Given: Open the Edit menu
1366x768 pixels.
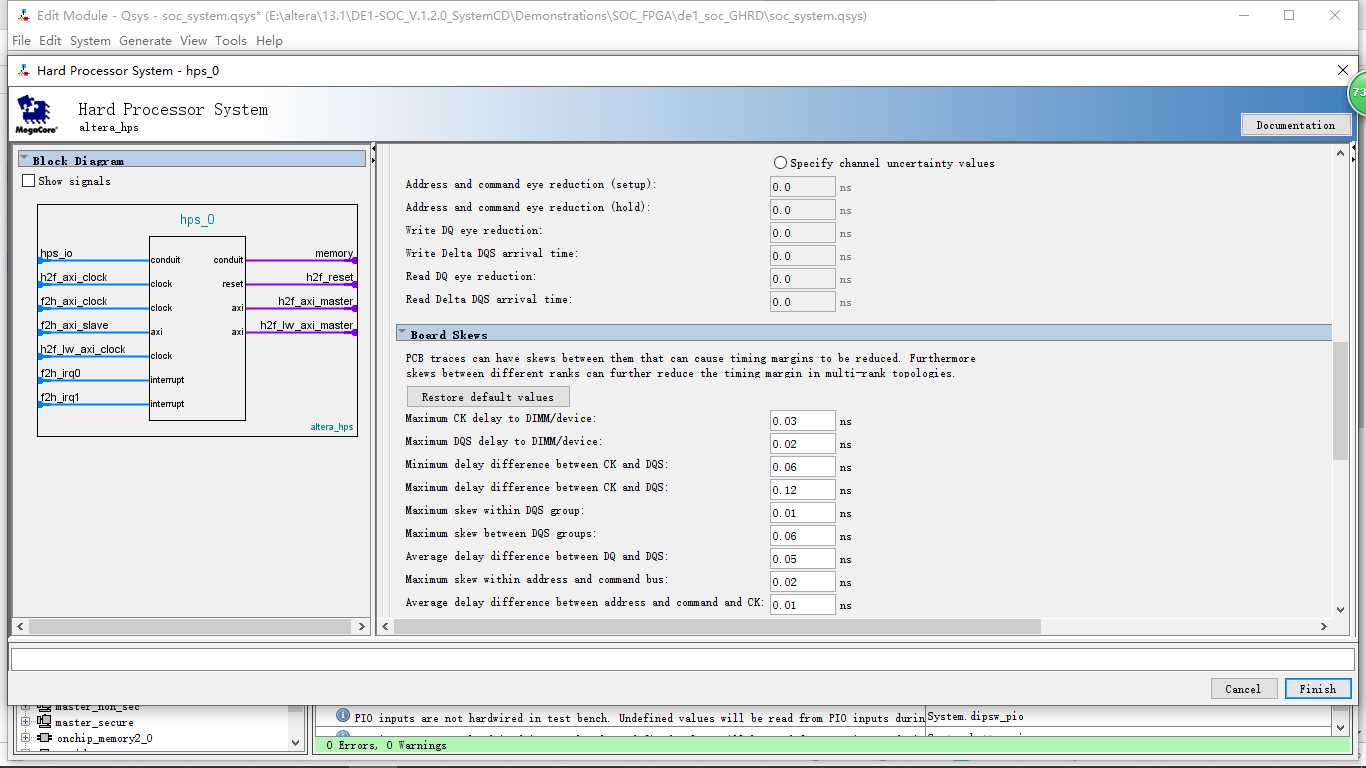Looking at the screenshot, I should [x=50, y=41].
